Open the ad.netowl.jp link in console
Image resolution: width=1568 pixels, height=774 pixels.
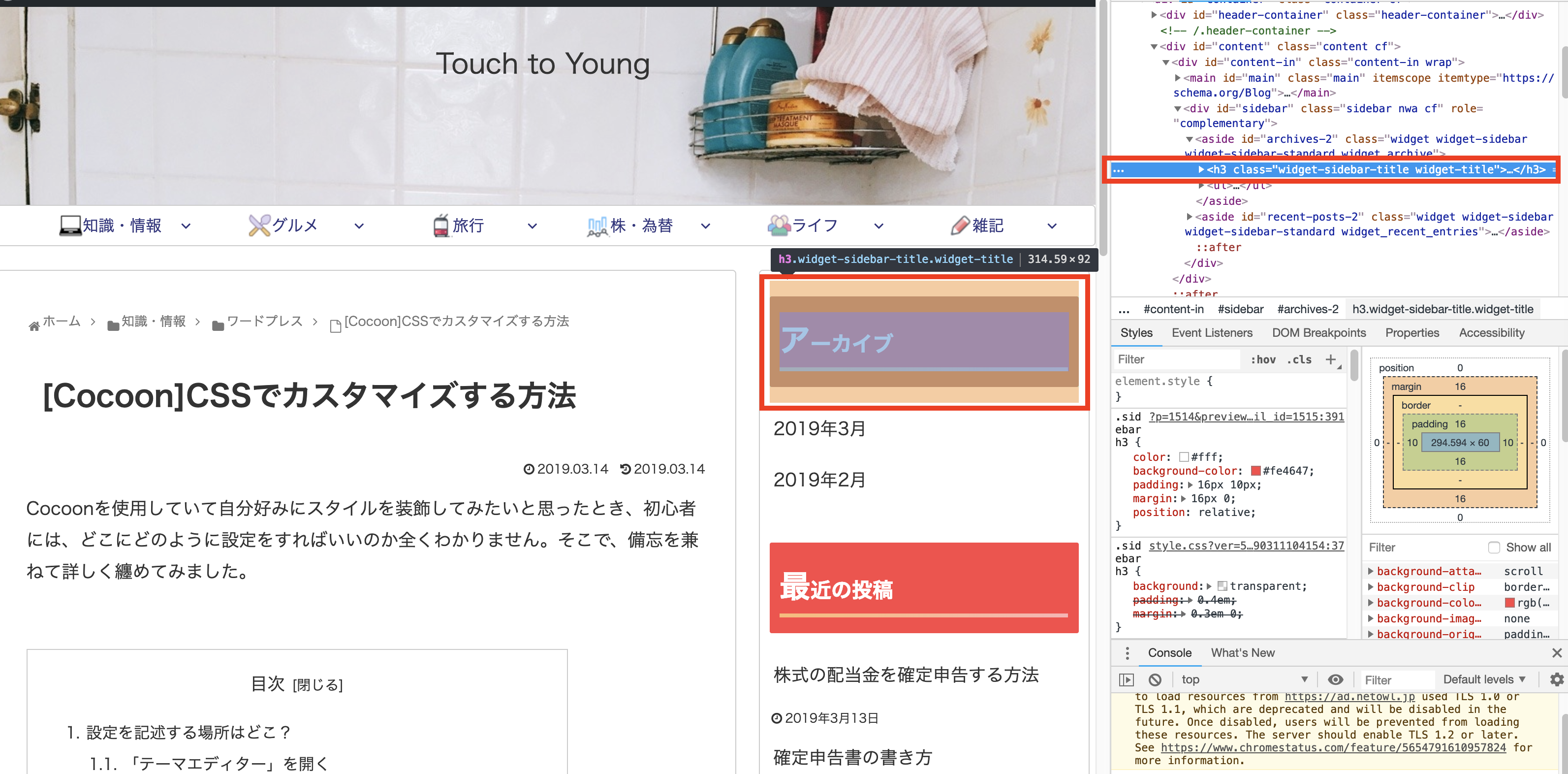pos(1349,697)
